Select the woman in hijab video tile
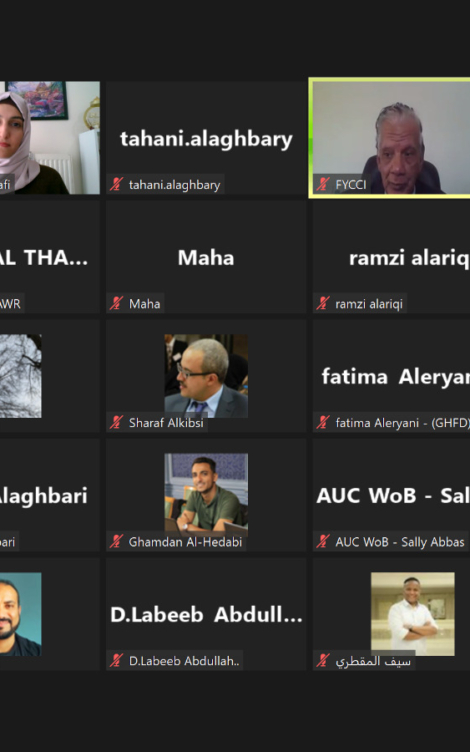 tap(50, 138)
